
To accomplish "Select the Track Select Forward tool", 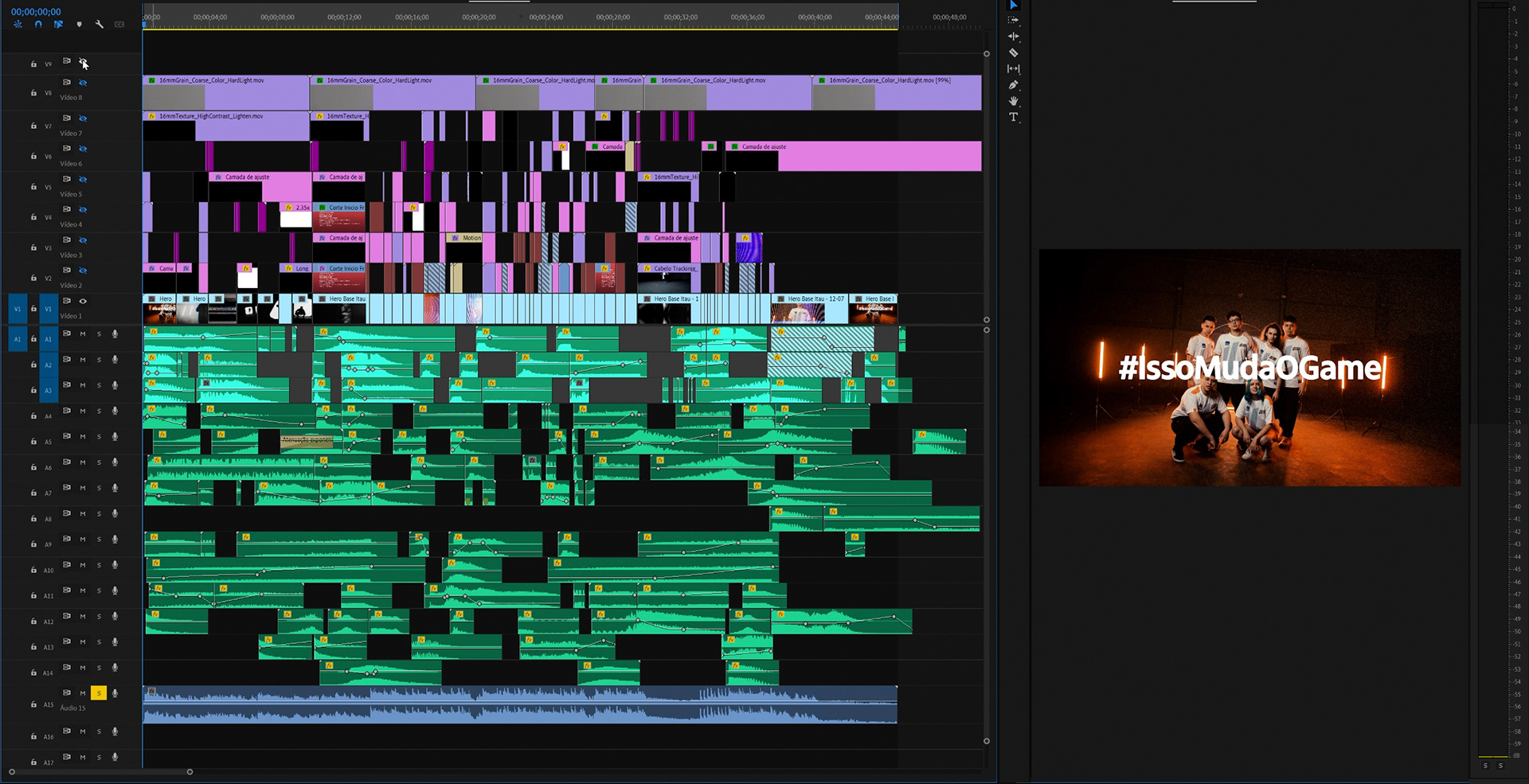I will [x=1014, y=21].
